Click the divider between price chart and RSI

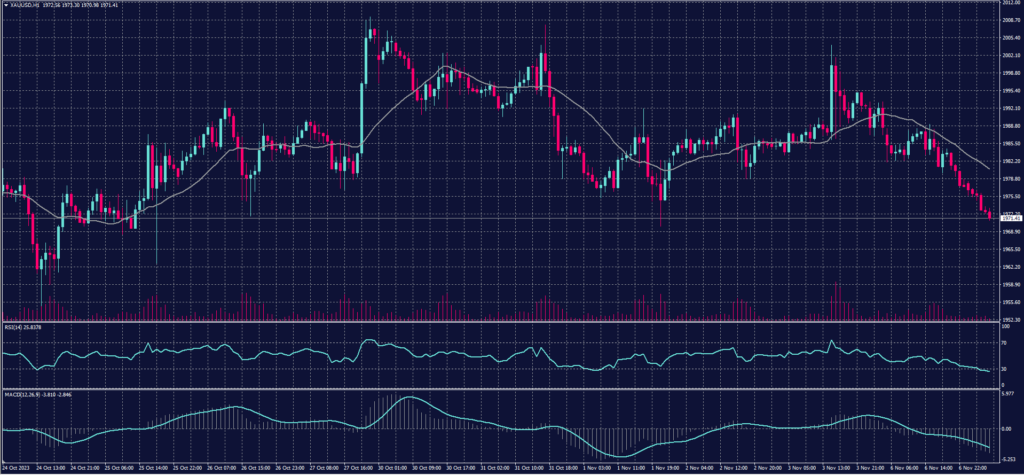500,322
